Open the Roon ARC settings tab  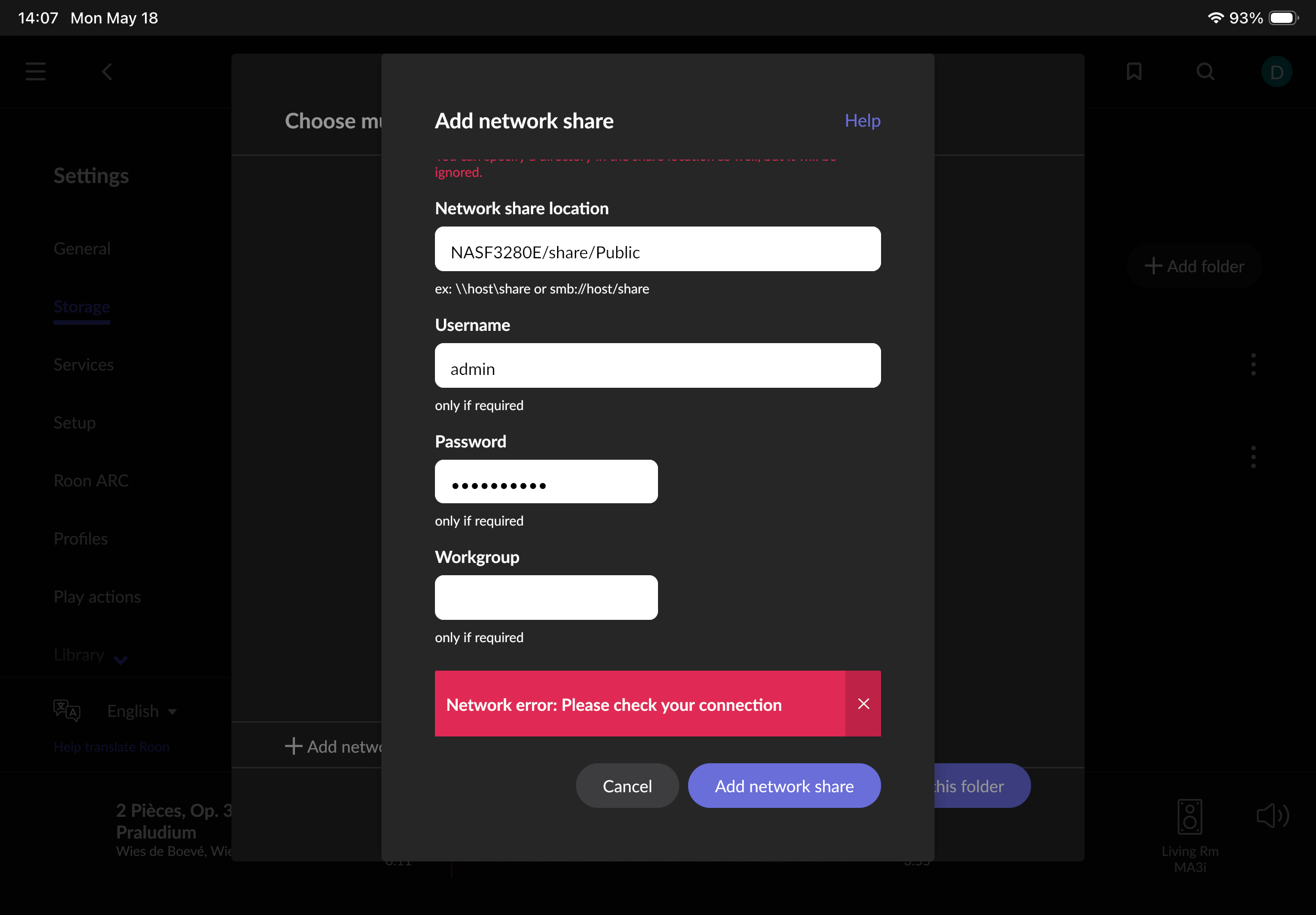[x=90, y=480]
